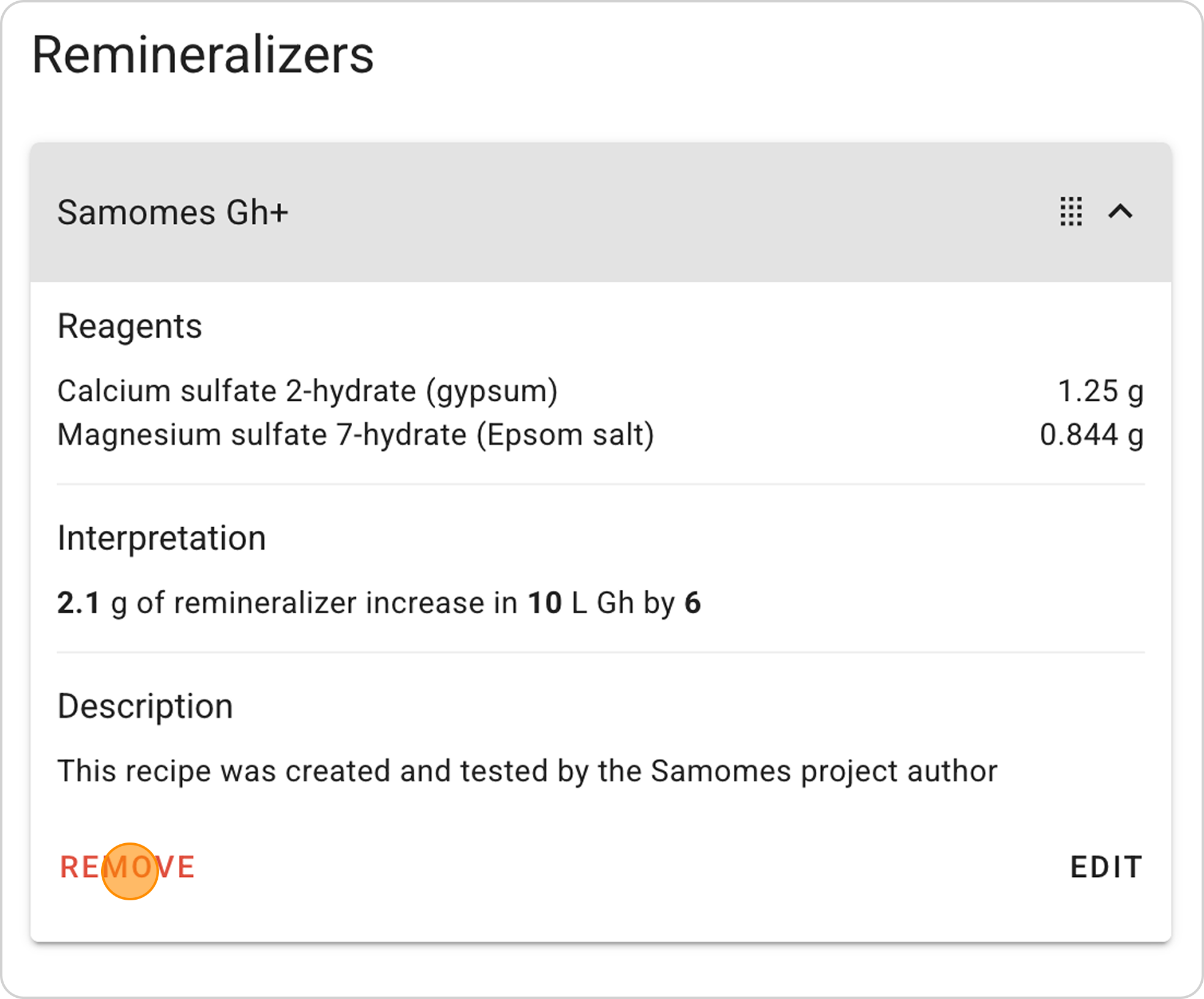Select the Interpretation section heading
Viewport: 1204px width, 999px height.
click(x=161, y=537)
